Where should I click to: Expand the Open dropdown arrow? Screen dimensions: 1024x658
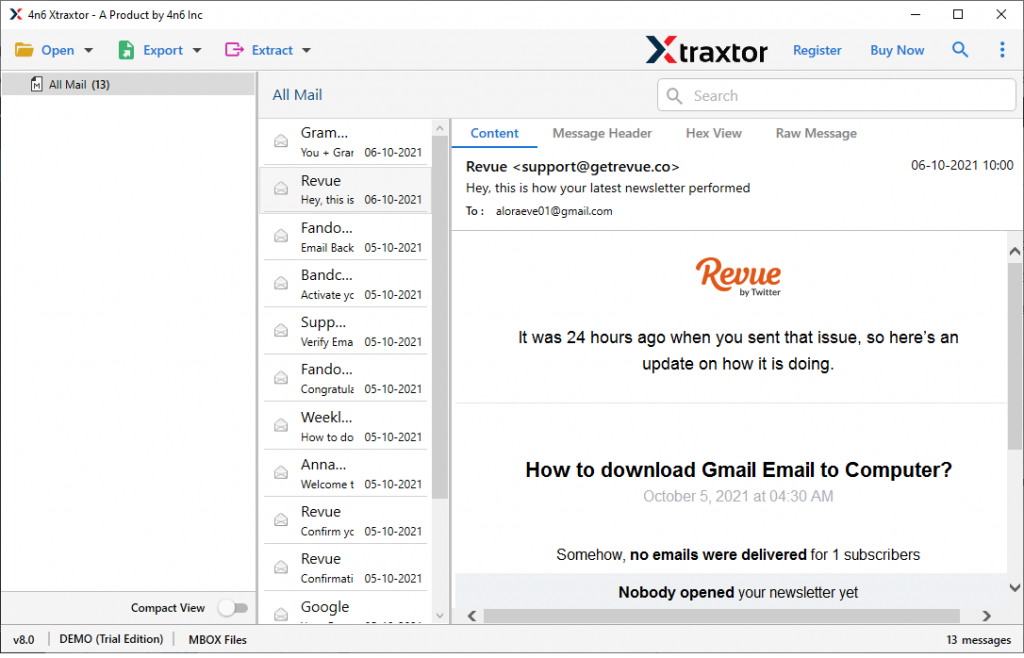[88, 49]
